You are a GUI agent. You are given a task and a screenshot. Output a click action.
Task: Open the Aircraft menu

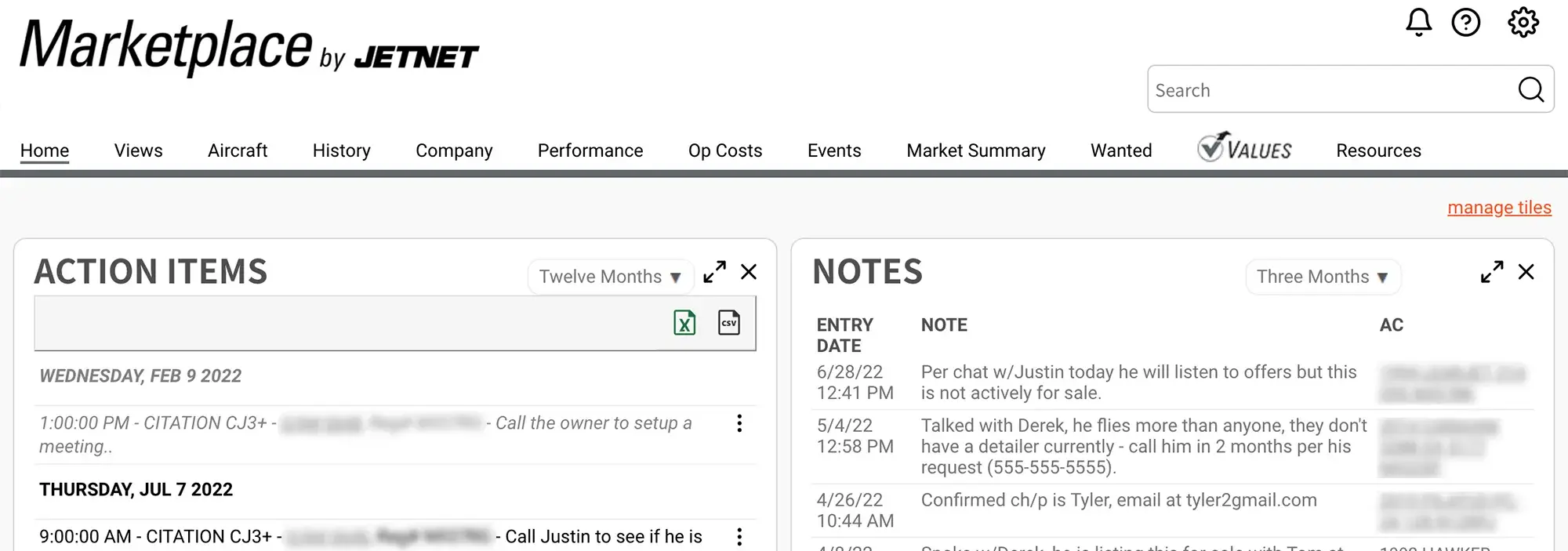238,150
